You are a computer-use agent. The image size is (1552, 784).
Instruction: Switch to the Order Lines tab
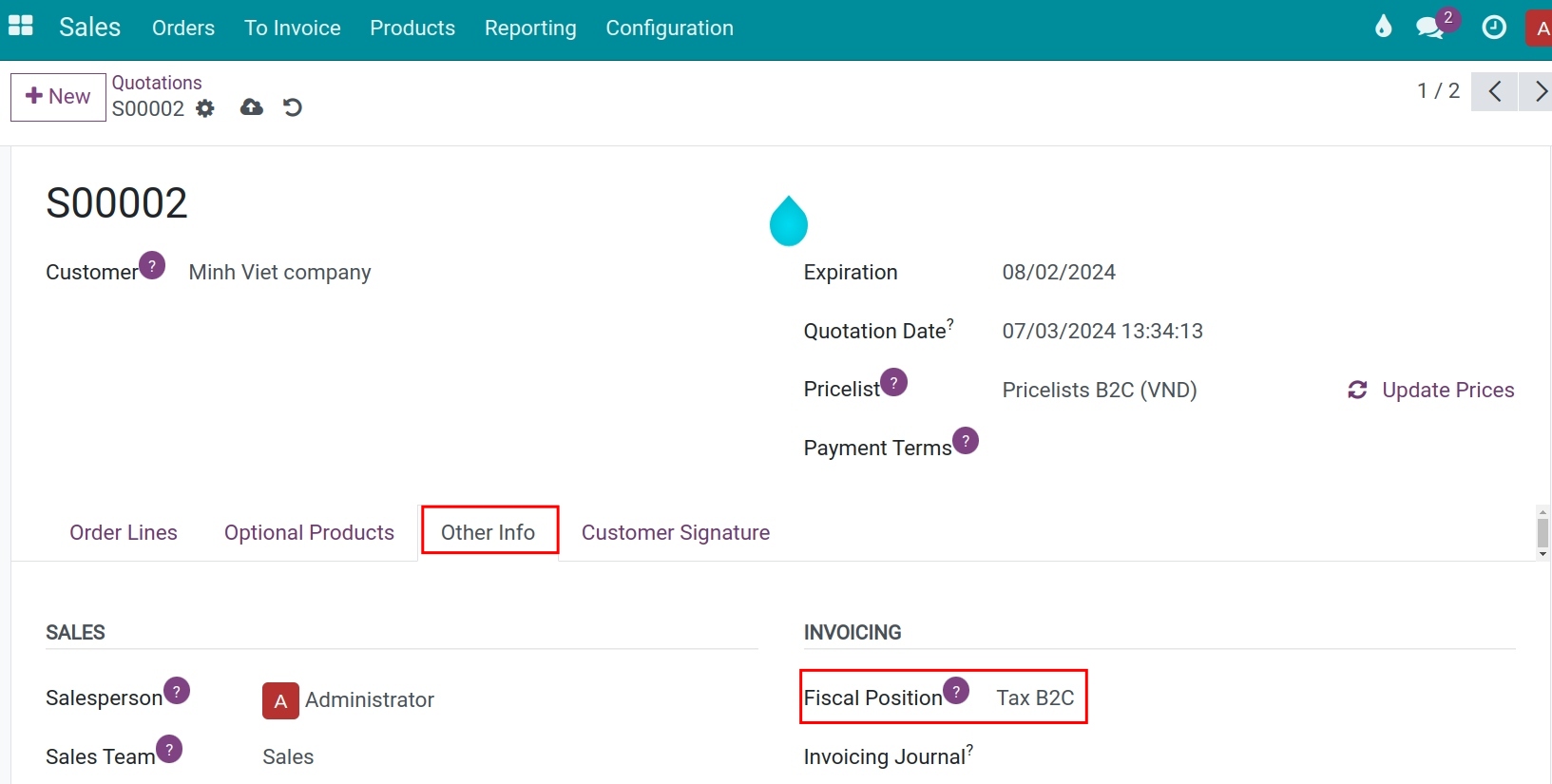(x=124, y=533)
